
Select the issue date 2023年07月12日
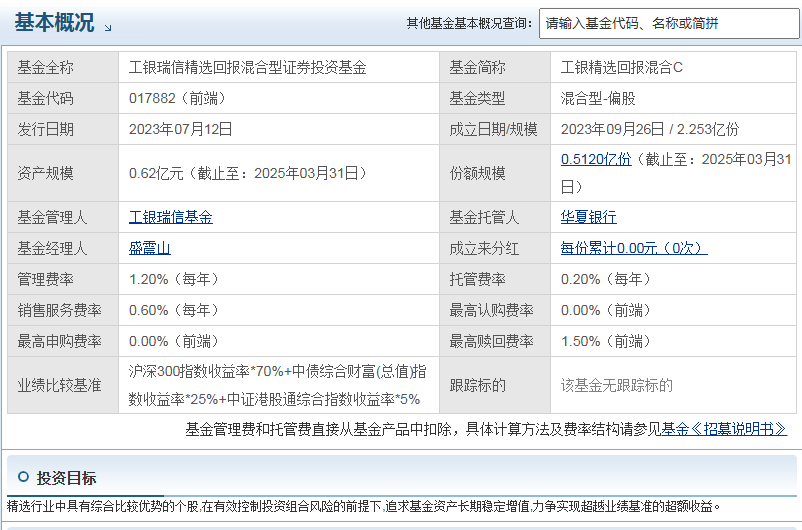(181, 129)
